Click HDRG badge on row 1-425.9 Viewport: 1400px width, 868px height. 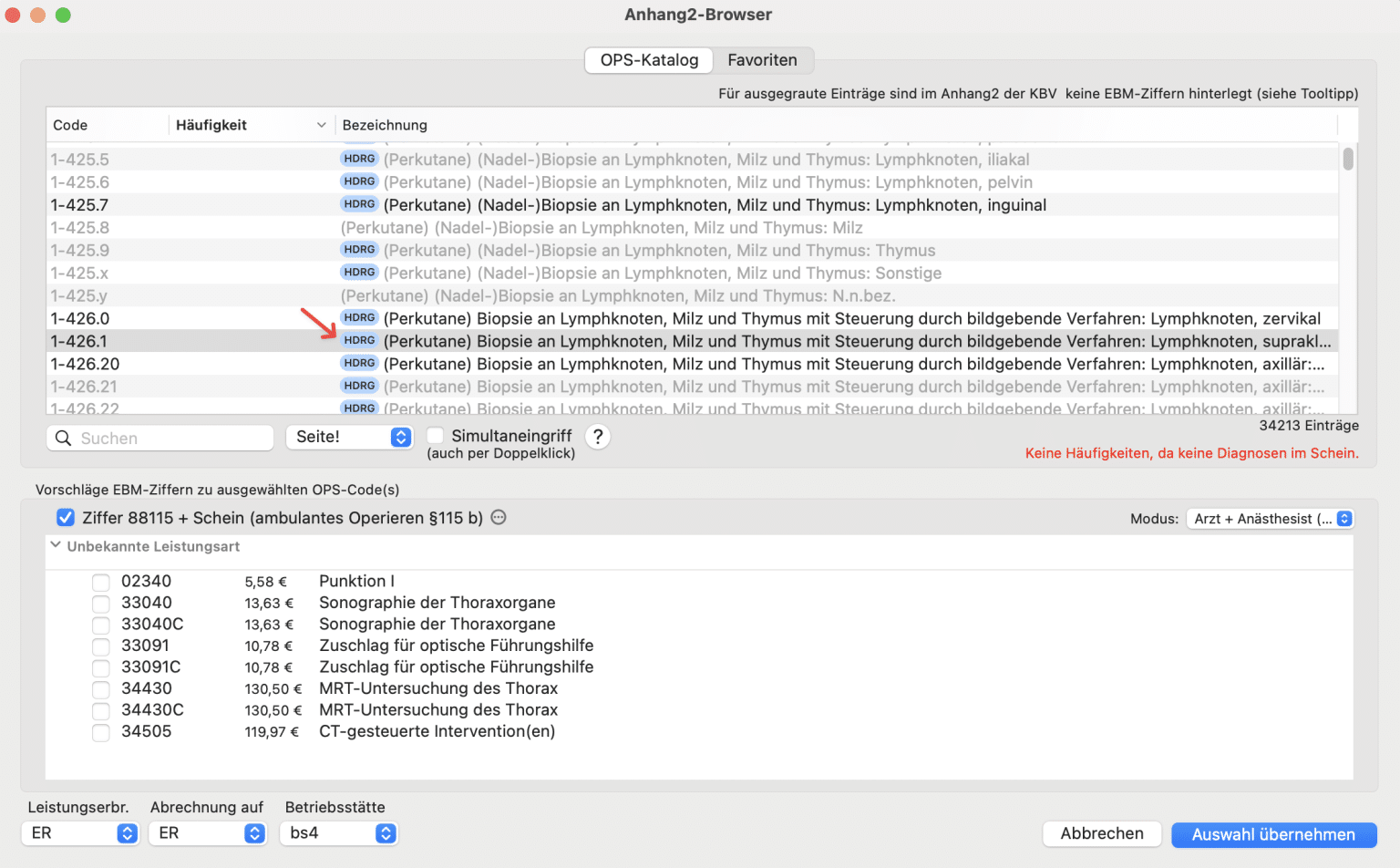[359, 250]
